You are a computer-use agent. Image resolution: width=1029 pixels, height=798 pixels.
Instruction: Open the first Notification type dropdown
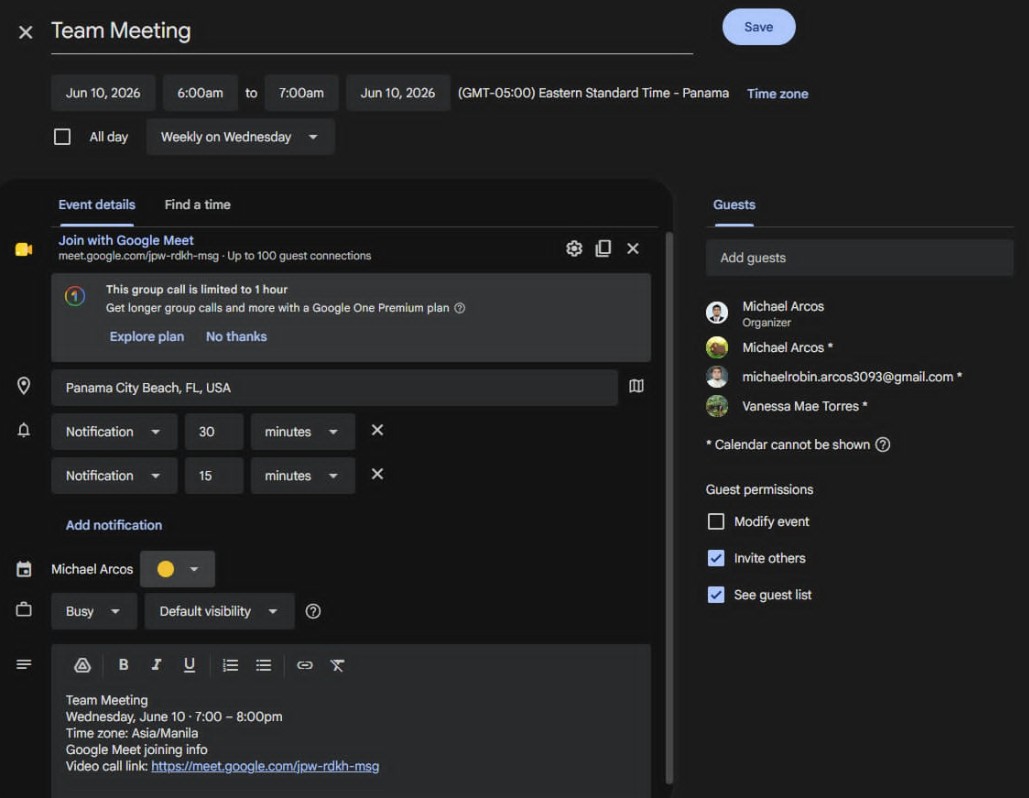pyautogui.click(x=114, y=432)
